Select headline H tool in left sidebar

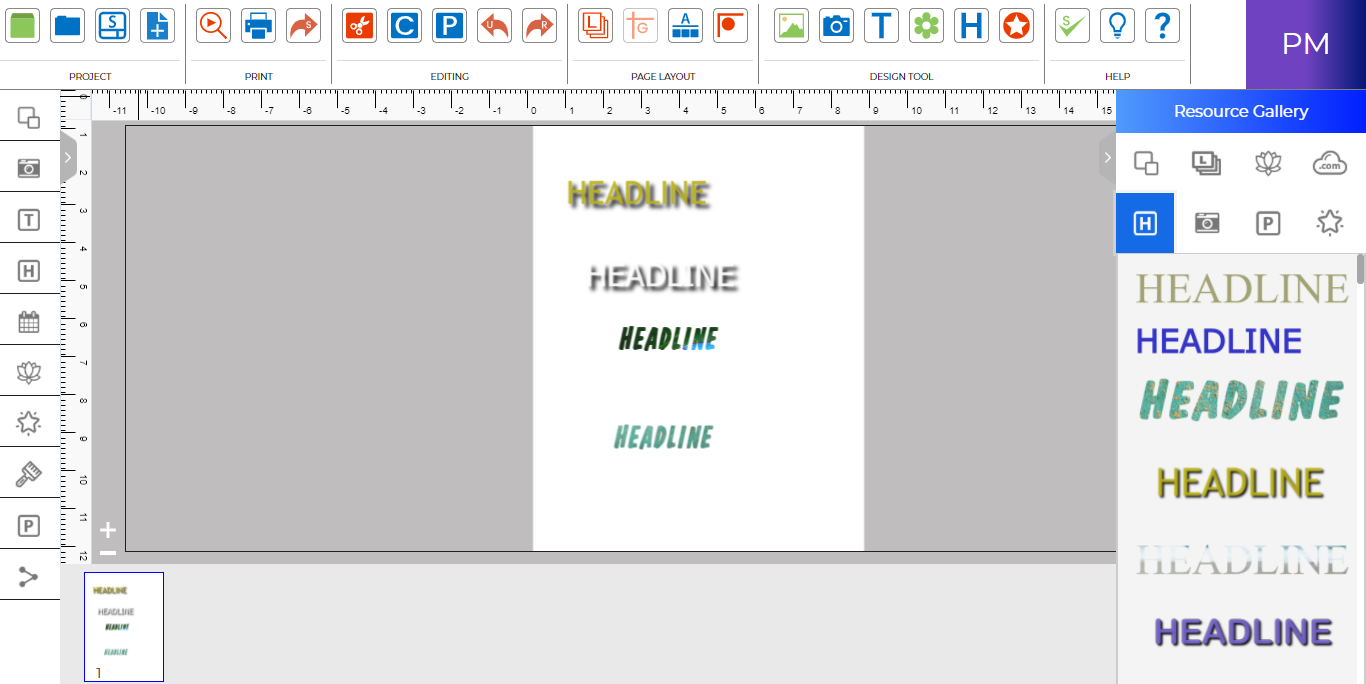(x=29, y=270)
